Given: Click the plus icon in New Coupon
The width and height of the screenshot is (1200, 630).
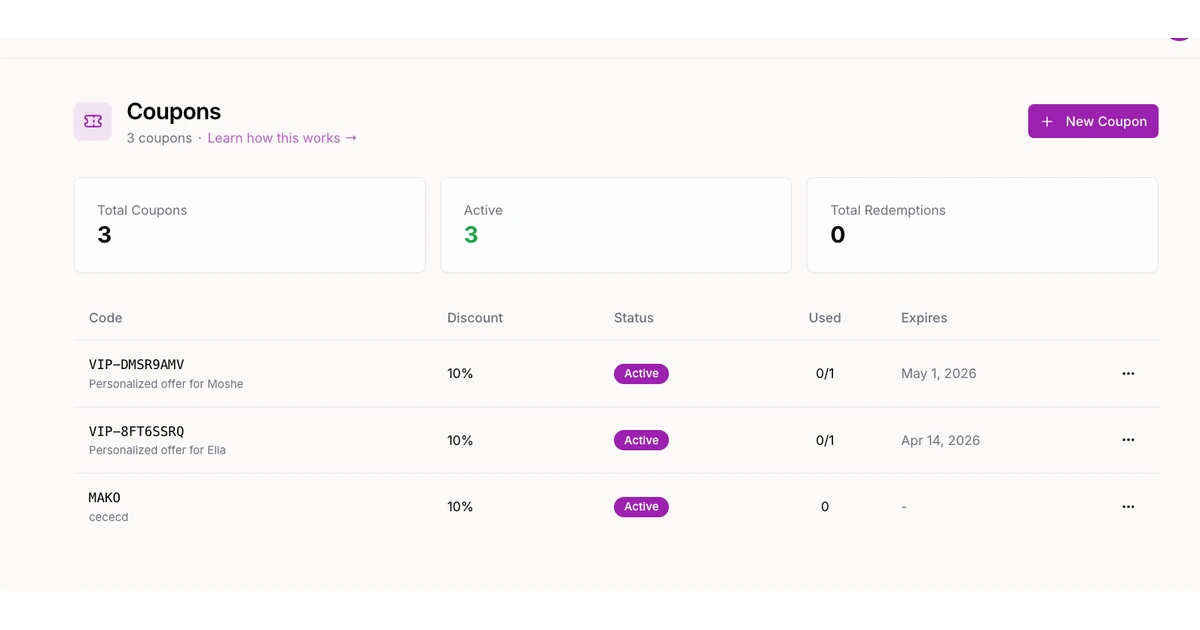Looking at the screenshot, I should [x=1047, y=121].
